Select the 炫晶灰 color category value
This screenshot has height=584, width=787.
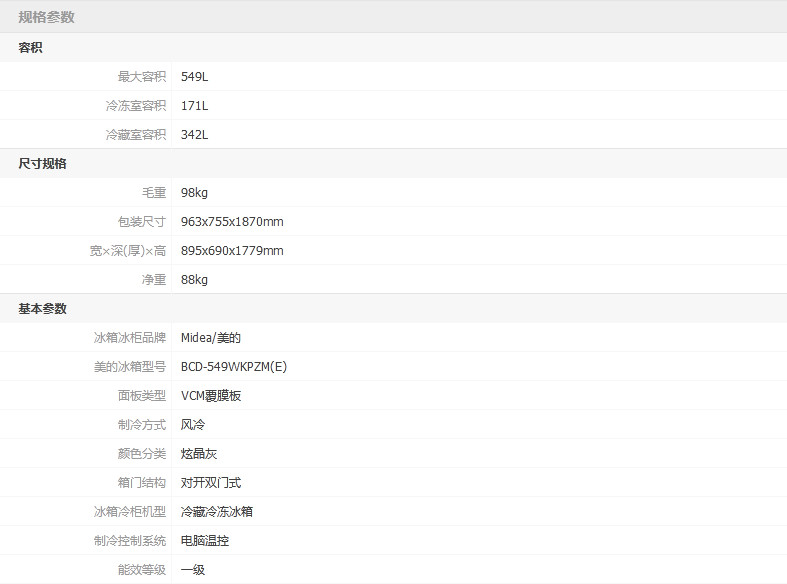pyautogui.click(x=199, y=453)
